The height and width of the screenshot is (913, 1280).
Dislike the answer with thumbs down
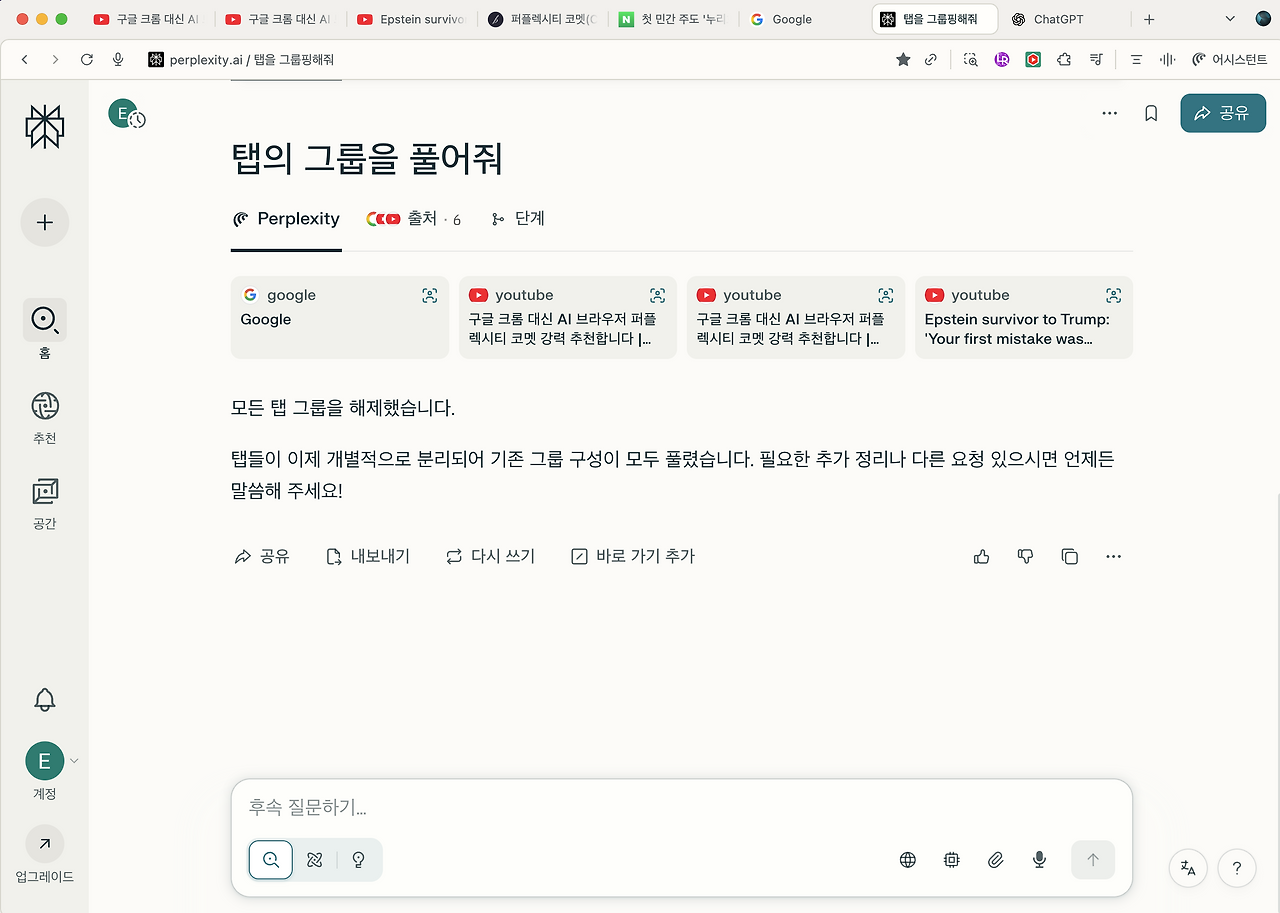(1025, 556)
